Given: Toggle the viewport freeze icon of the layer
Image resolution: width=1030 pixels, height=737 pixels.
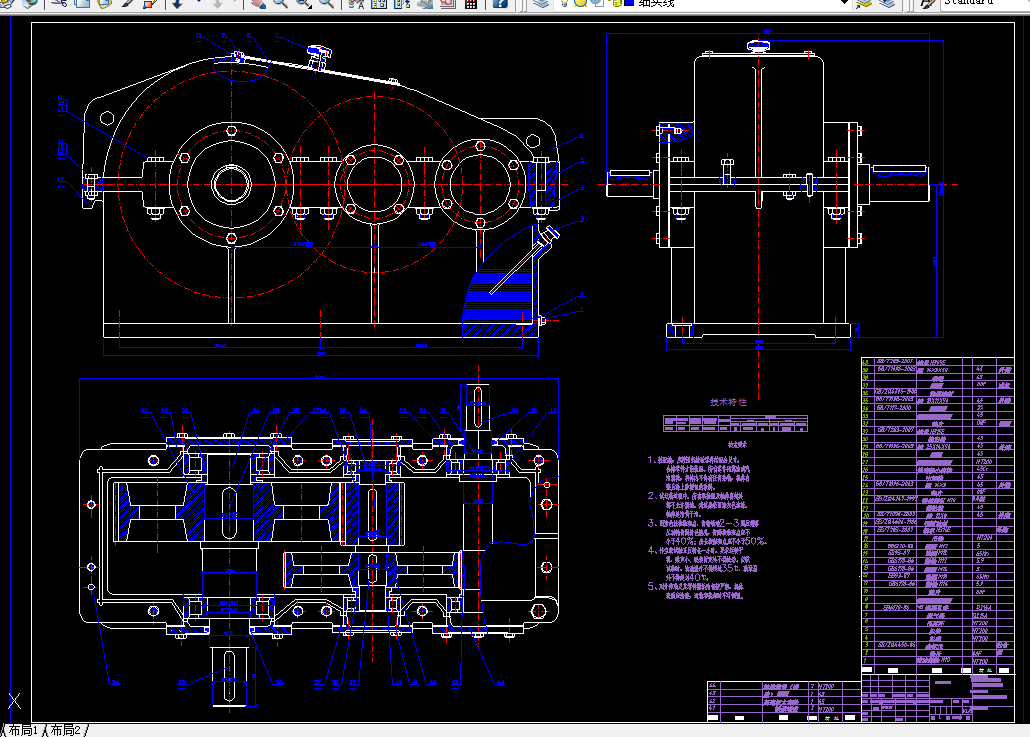Looking at the screenshot, I should (597, 3).
